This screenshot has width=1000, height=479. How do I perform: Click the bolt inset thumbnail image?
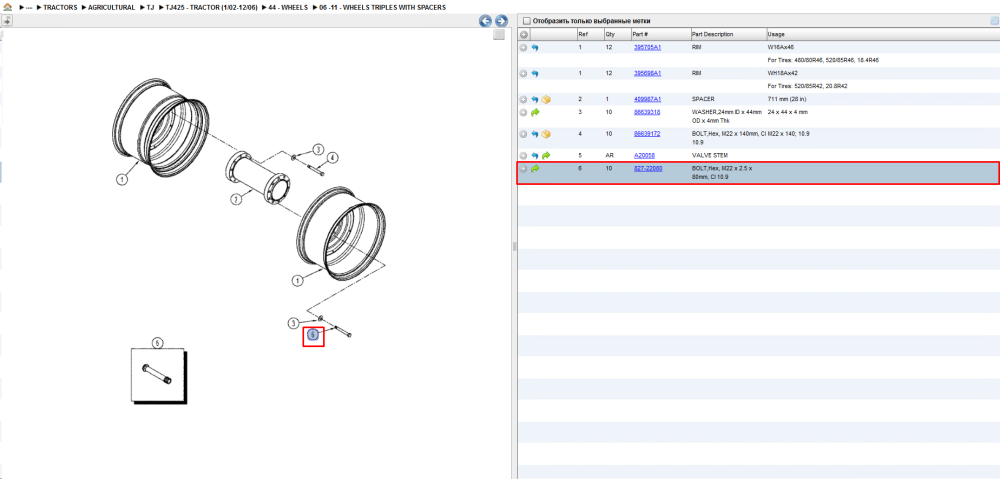click(x=158, y=374)
